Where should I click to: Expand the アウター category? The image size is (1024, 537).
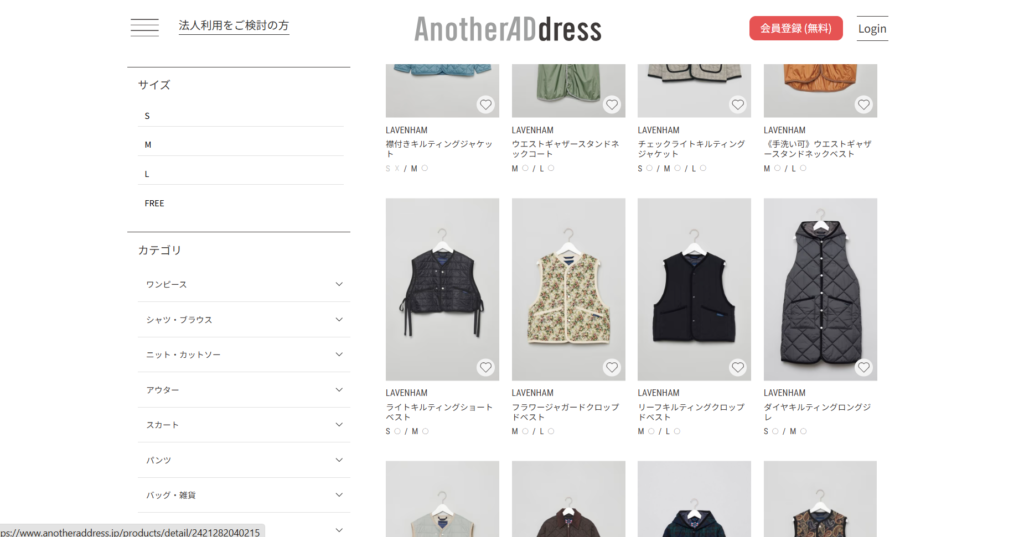tap(244, 390)
